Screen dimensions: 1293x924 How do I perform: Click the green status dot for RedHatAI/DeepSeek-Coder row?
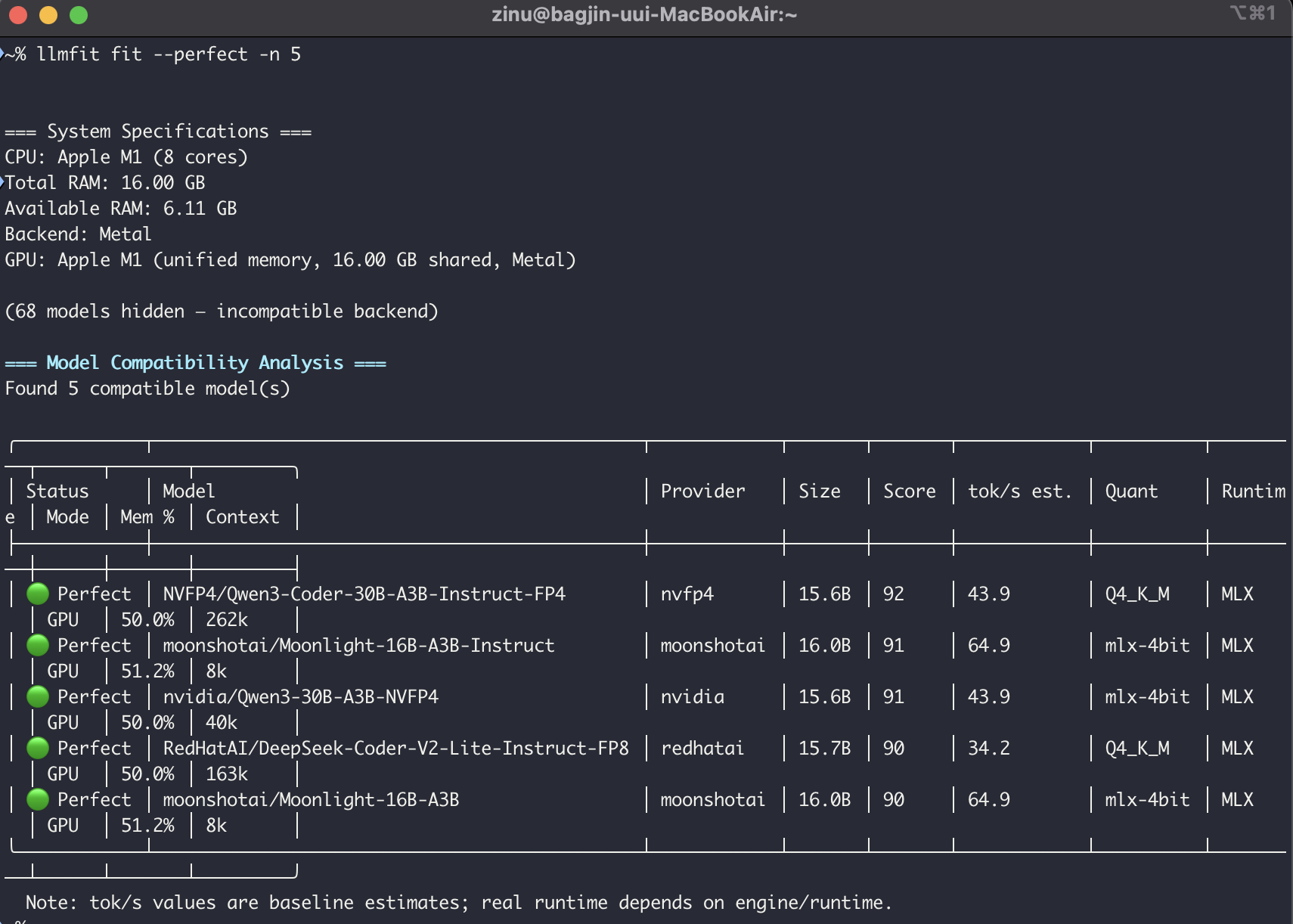pos(38,748)
